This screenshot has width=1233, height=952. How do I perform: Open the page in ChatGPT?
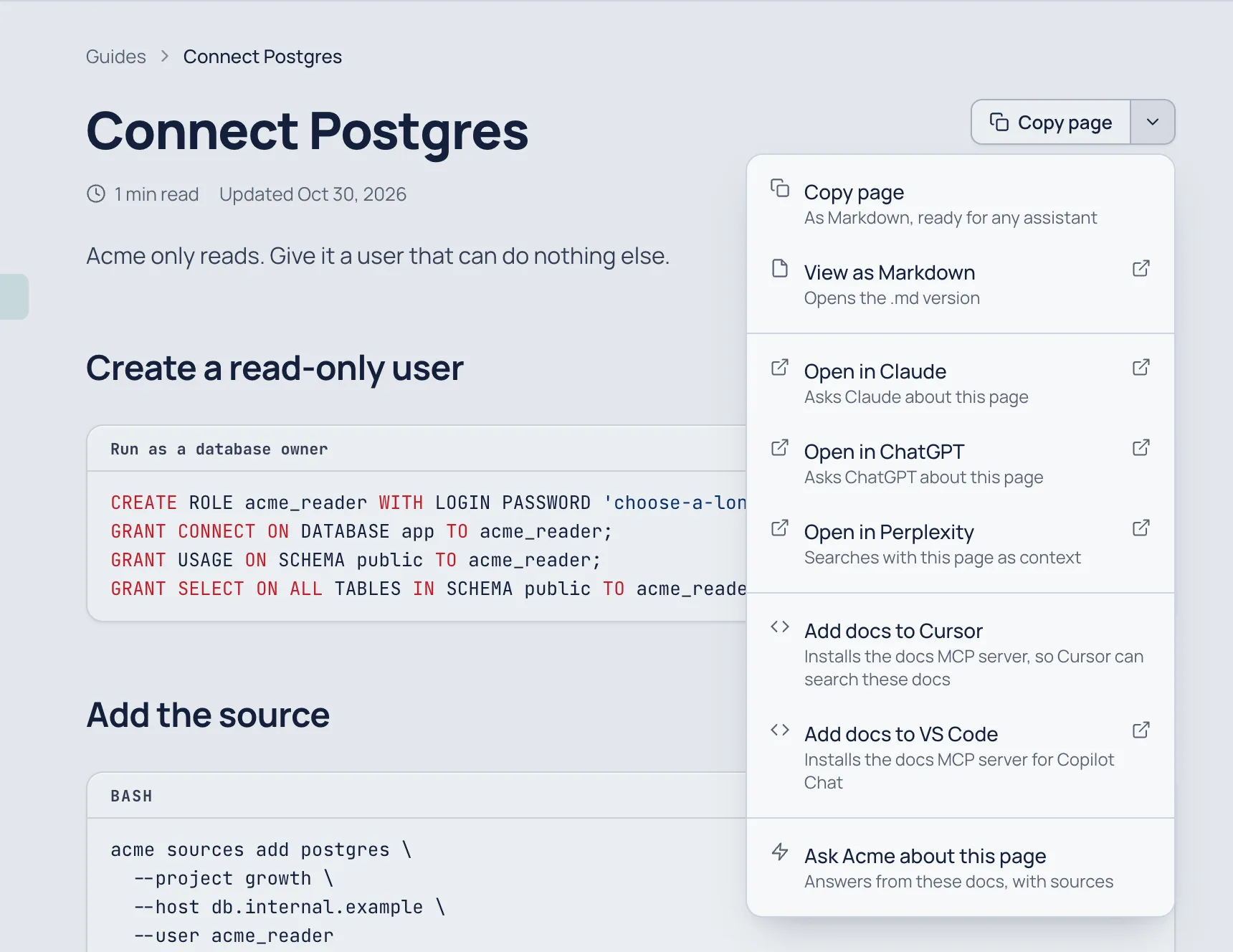pos(961,464)
